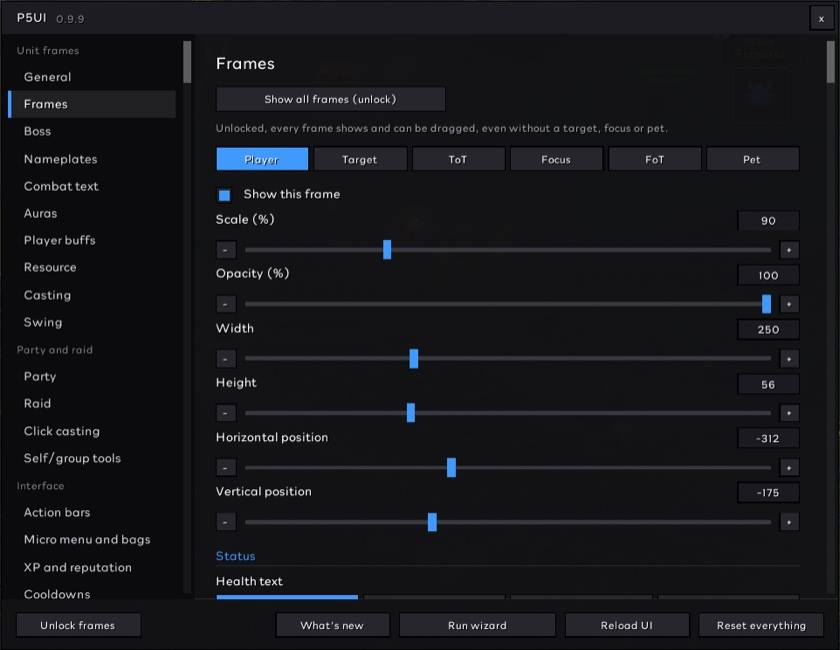Decrease Vertical position with minus button
840x650 pixels.
(226, 522)
